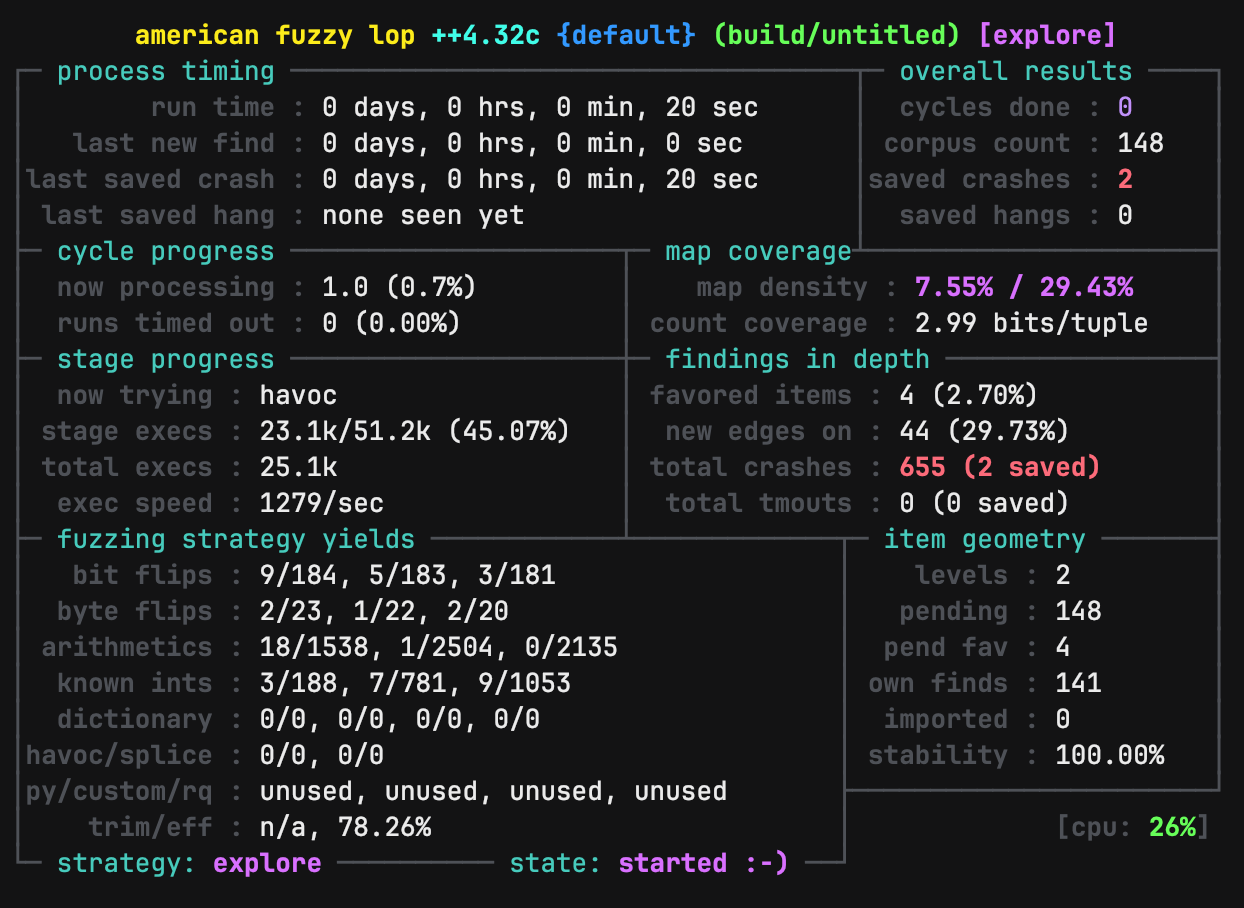Click the corpus count value '148'

[1141, 144]
